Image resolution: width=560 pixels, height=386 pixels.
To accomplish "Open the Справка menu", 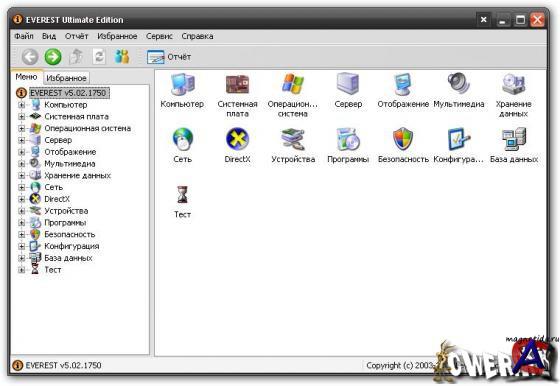I will pos(198,36).
